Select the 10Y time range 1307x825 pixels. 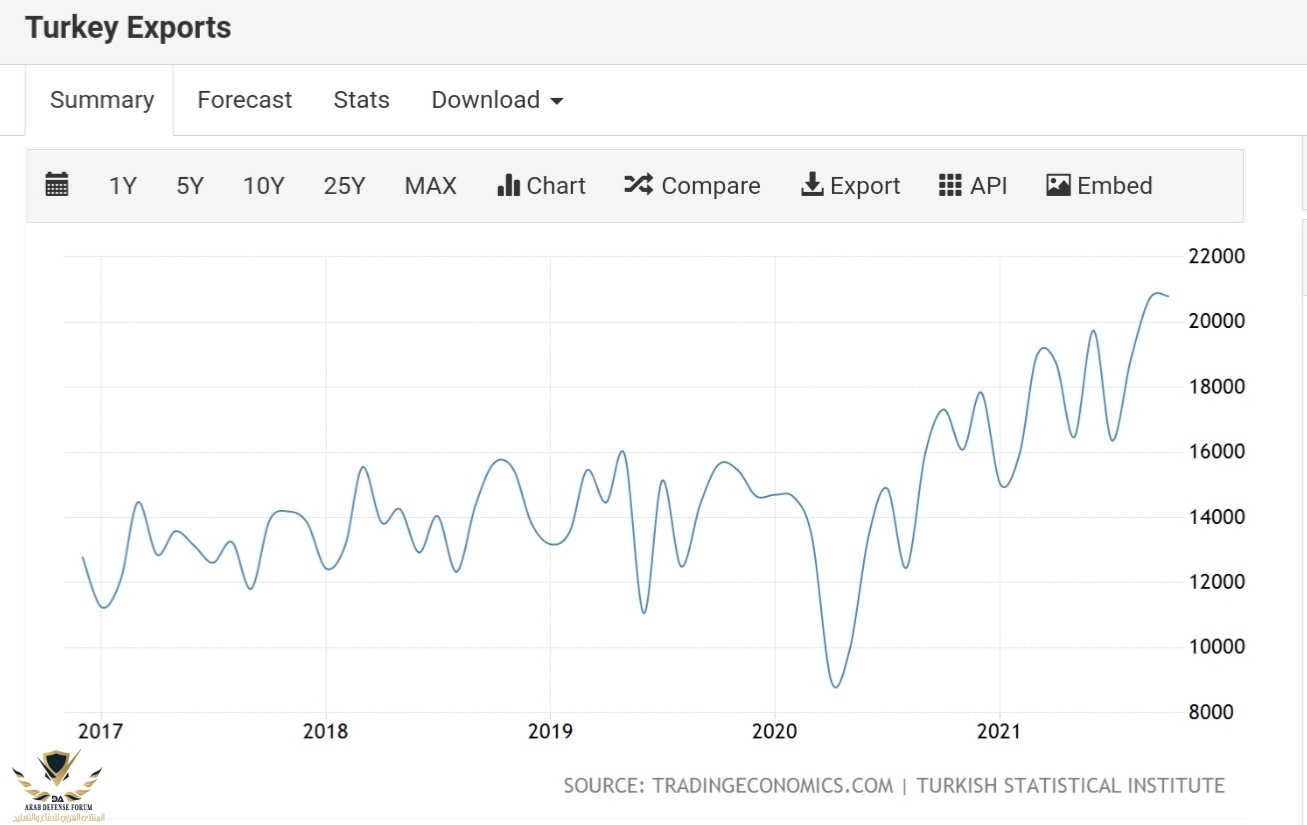coord(263,186)
